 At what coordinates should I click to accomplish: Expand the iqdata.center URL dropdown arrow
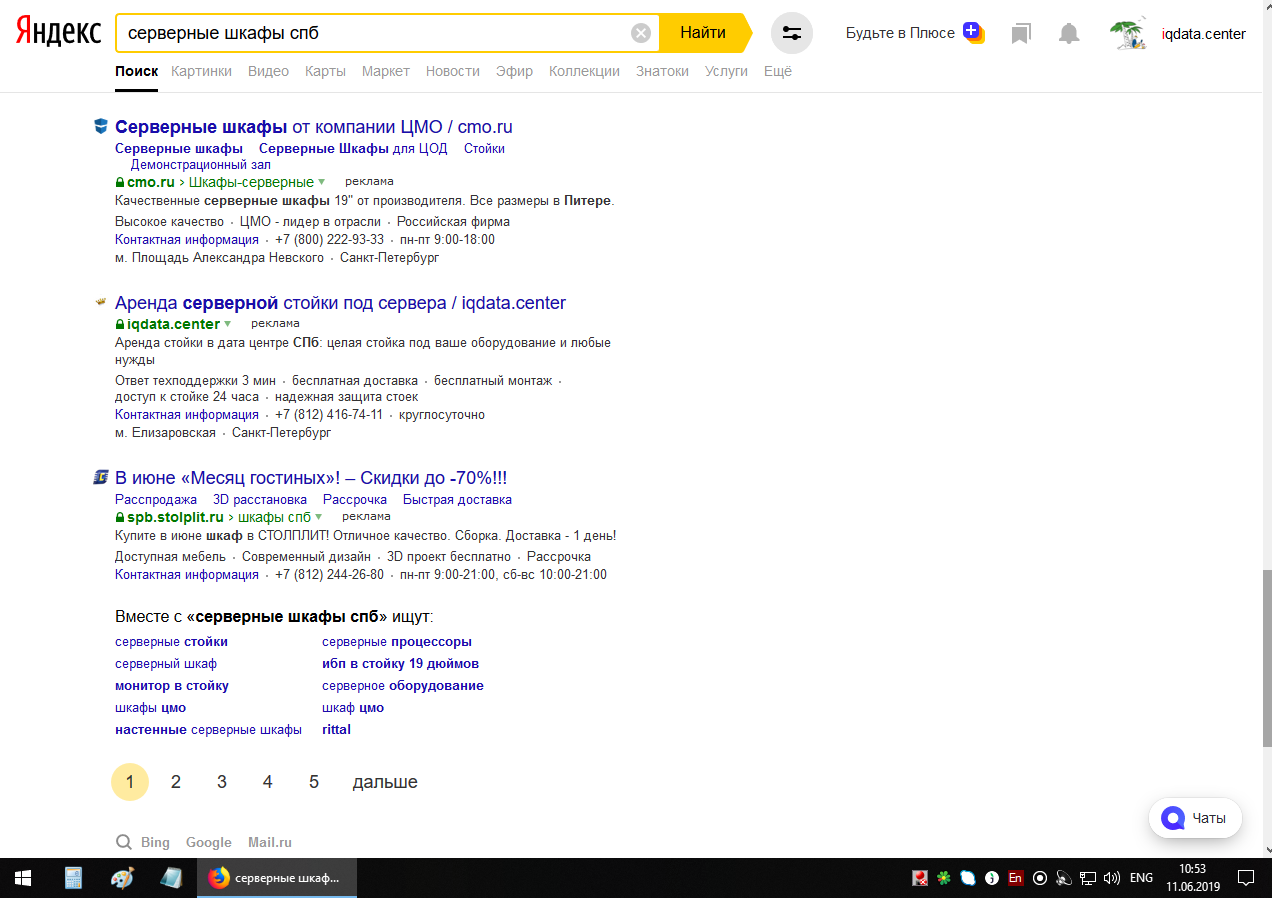coord(228,324)
